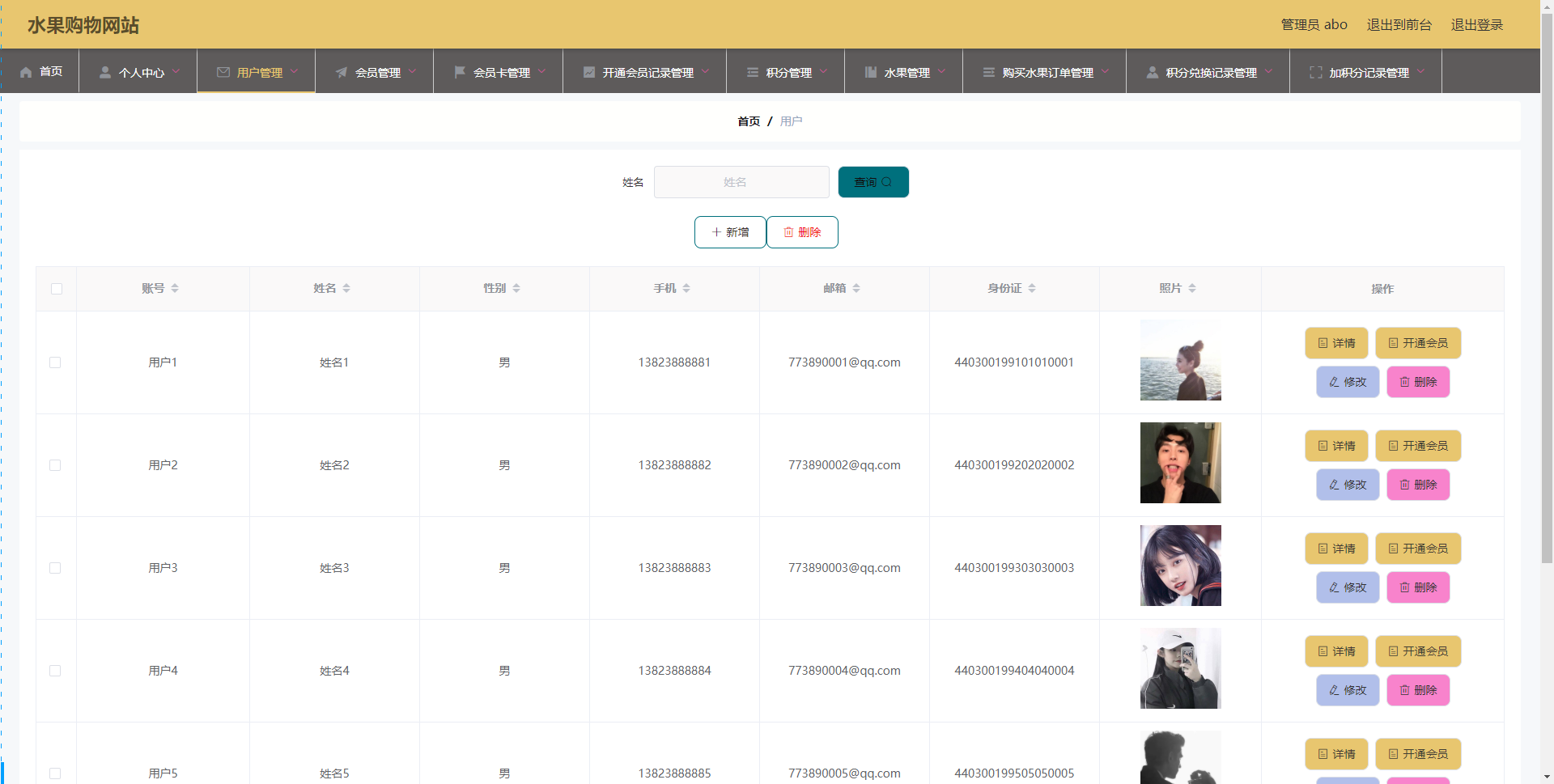Sort the table by 邮箱 column arrows
This screenshot has width=1554, height=784.
click(x=856, y=289)
